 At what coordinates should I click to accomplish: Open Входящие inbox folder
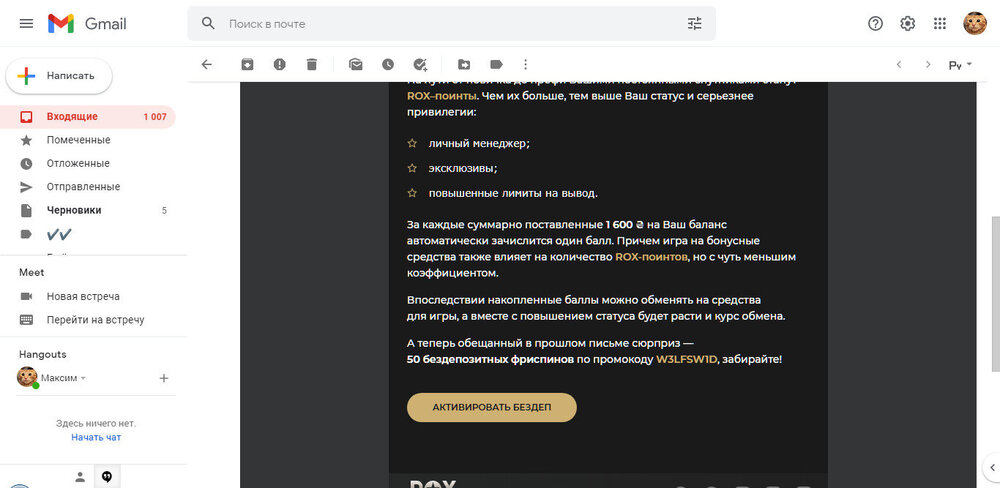[70, 117]
